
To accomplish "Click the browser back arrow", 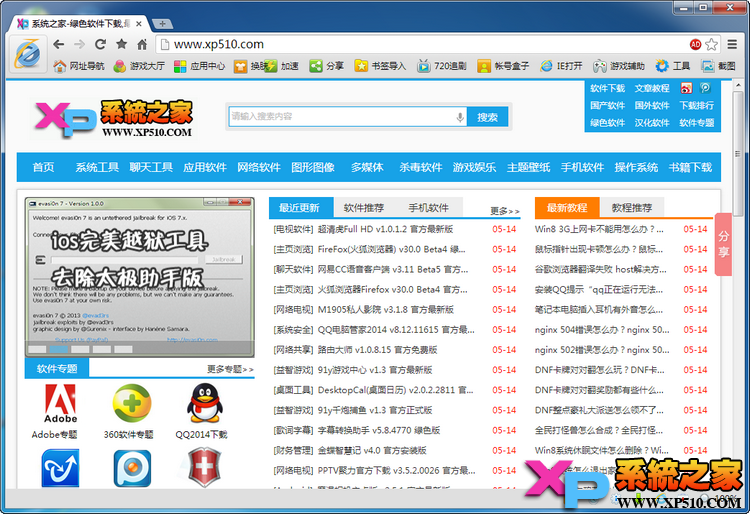I will (x=58, y=44).
